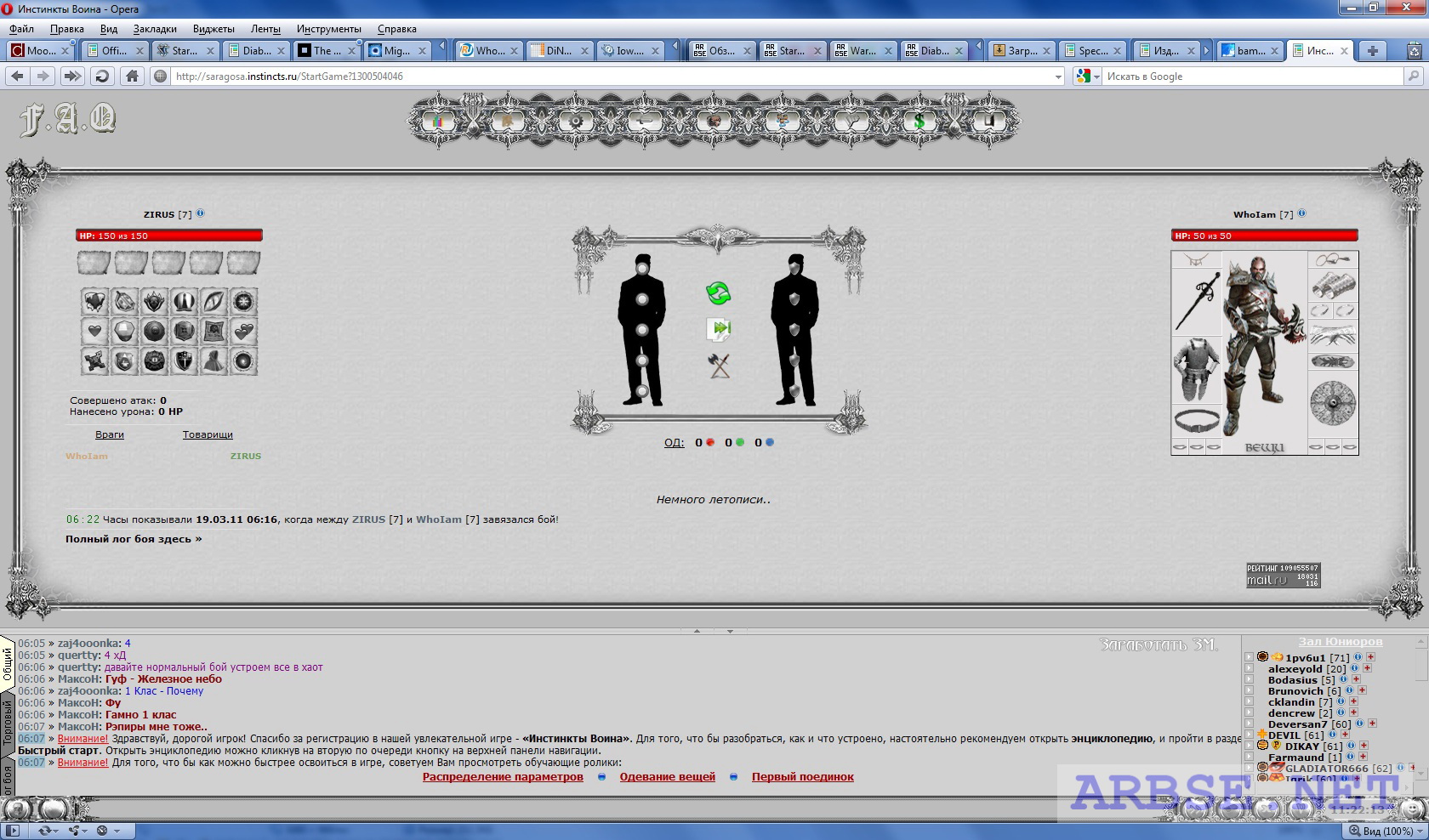1429x840 pixels.
Task: Select the hooded cloak ability icon
Action: point(213,361)
